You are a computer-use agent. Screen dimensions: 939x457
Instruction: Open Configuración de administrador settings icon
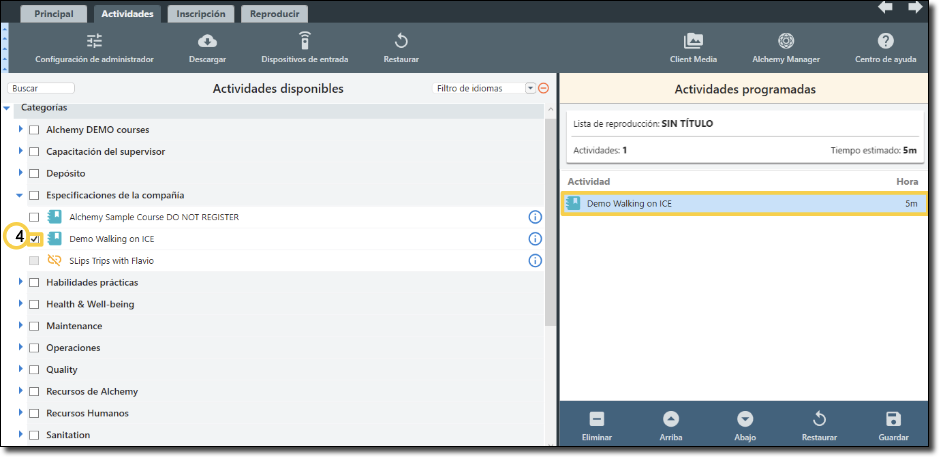pyautogui.click(x=94, y=41)
